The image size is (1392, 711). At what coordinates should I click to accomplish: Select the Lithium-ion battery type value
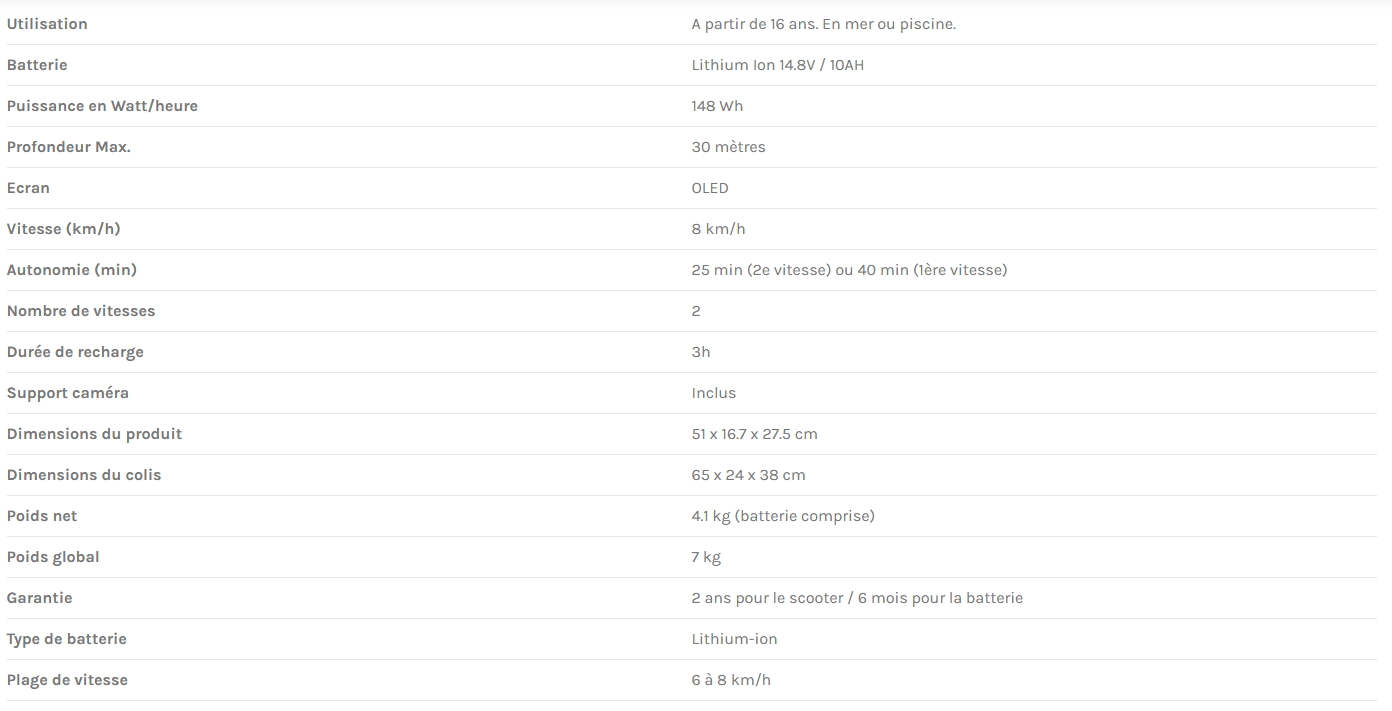(x=734, y=639)
